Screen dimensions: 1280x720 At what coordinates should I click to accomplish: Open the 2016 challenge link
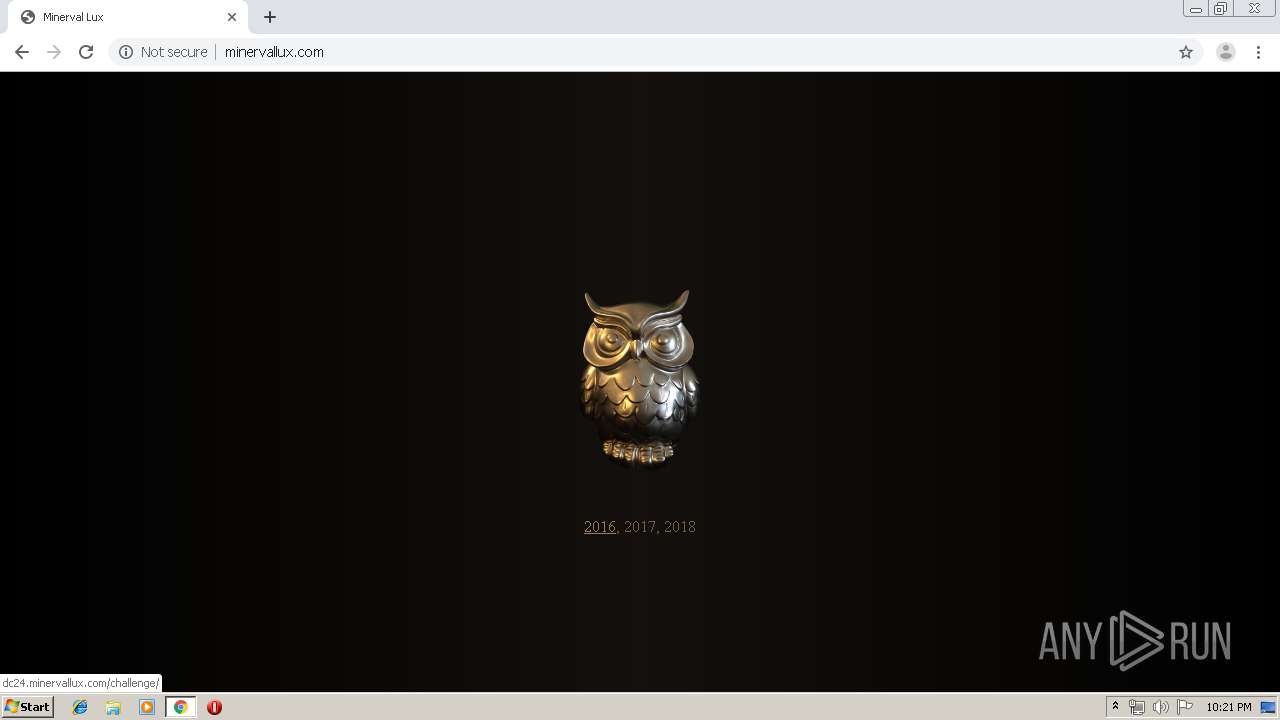click(x=600, y=527)
